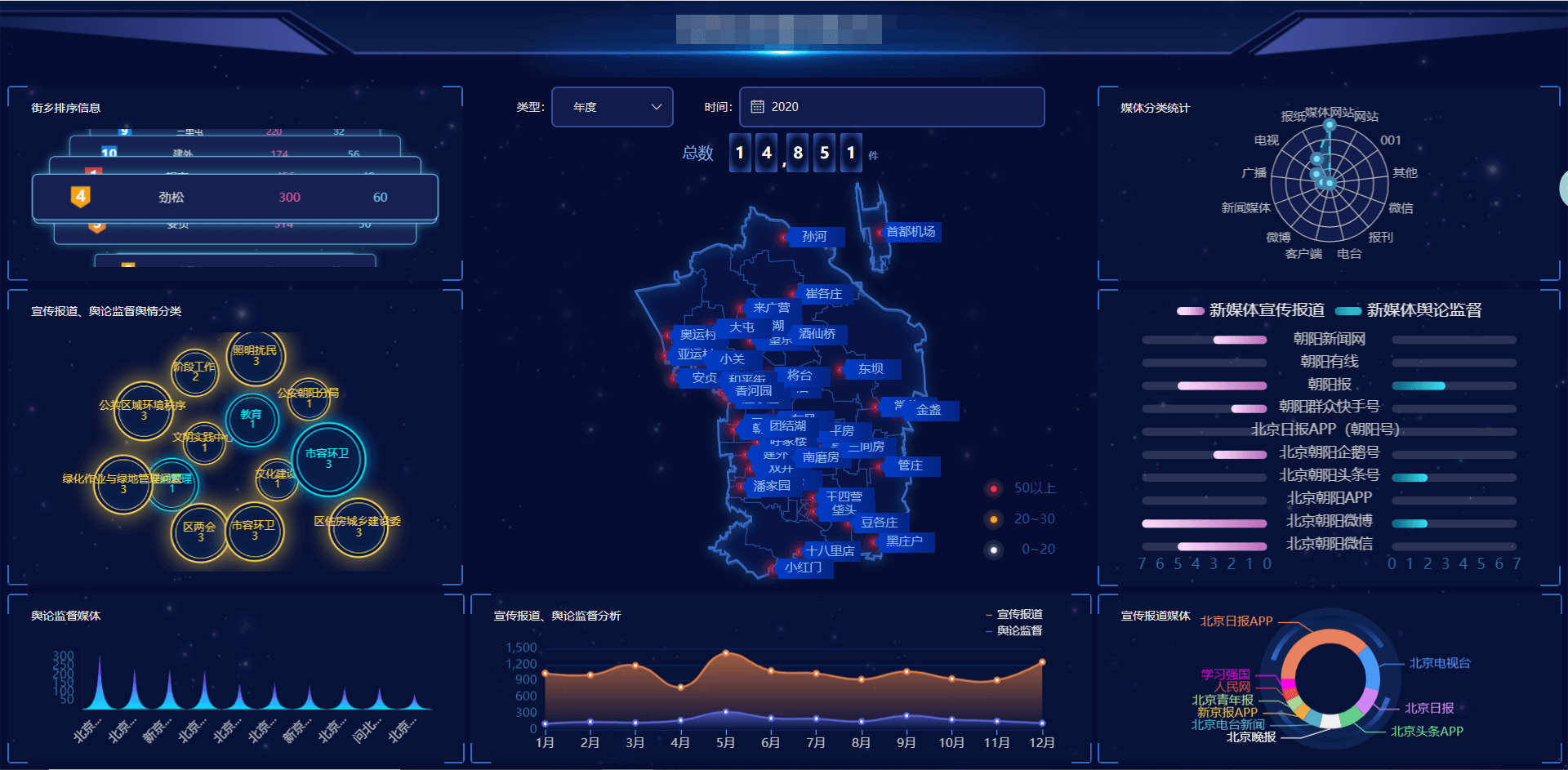Screen dimensions: 1568x770
Task: Toggle the 宣传报道 line chart legend
Action: coord(1013,614)
